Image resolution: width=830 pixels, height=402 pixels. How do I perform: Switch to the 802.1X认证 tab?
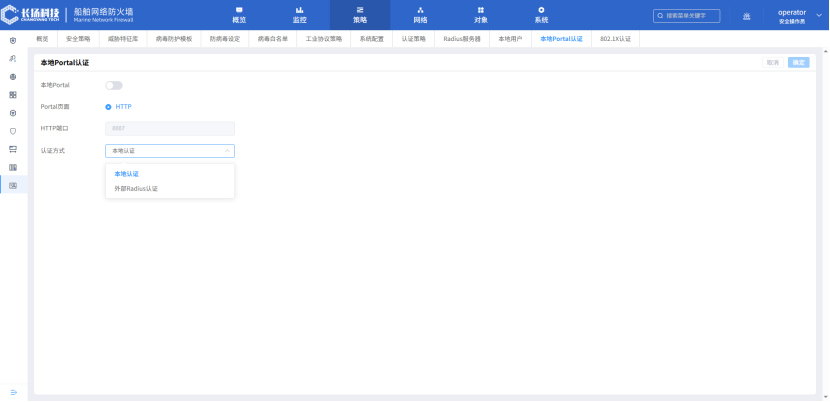[615, 38]
